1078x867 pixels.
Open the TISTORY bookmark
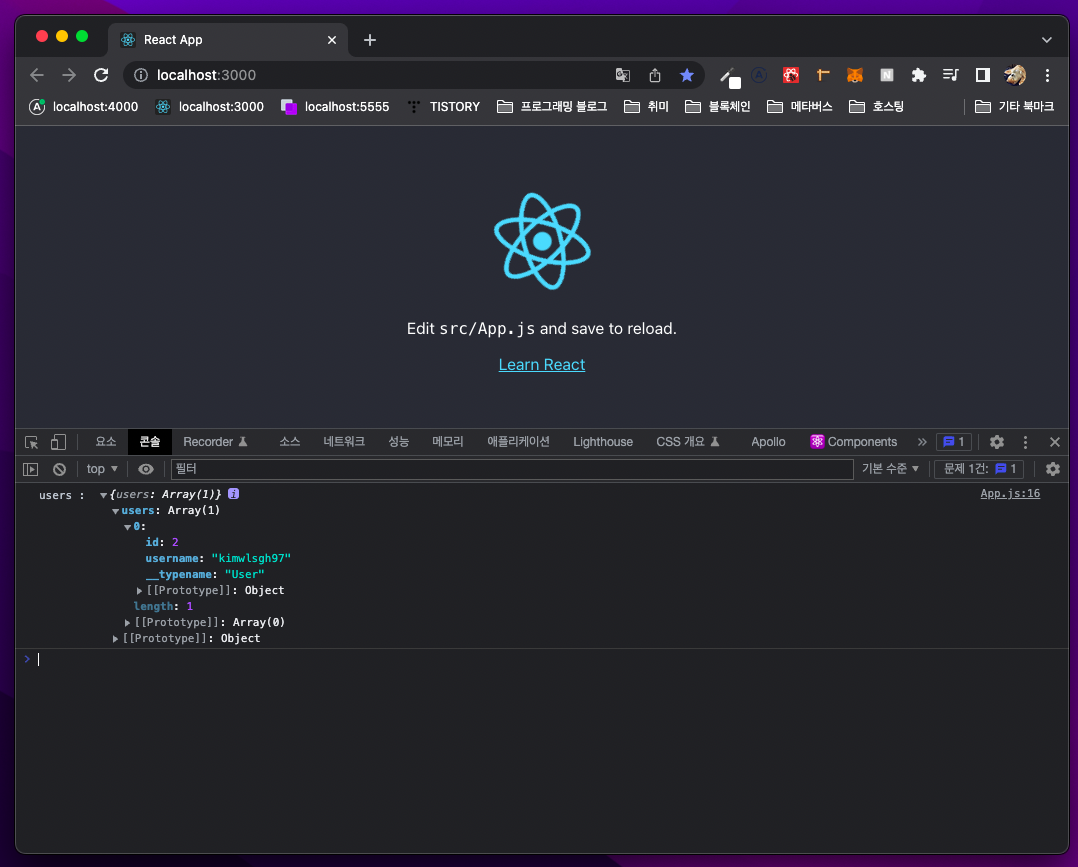coord(443,107)
